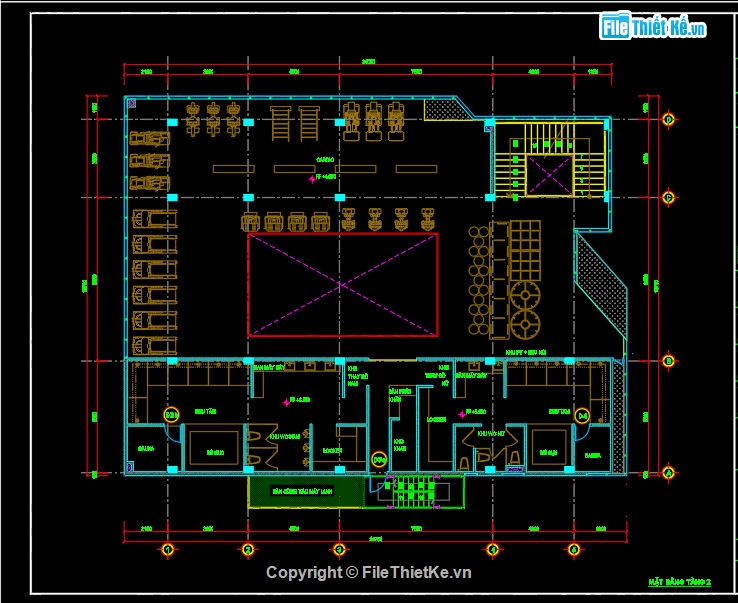Click the KHU PT + KHO NỘI area label
Viewport: 738px width, 603px height.
[526, 353]
